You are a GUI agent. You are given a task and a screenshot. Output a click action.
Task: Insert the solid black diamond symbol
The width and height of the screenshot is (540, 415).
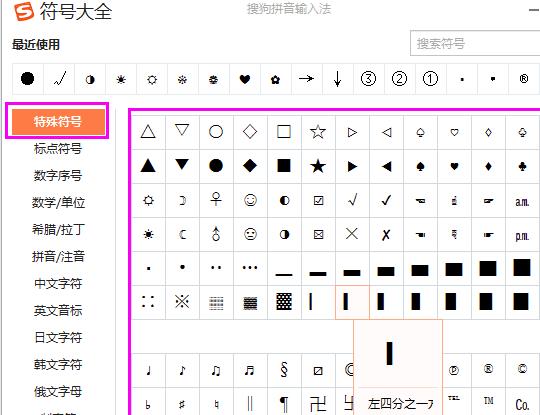coord(250,166)
